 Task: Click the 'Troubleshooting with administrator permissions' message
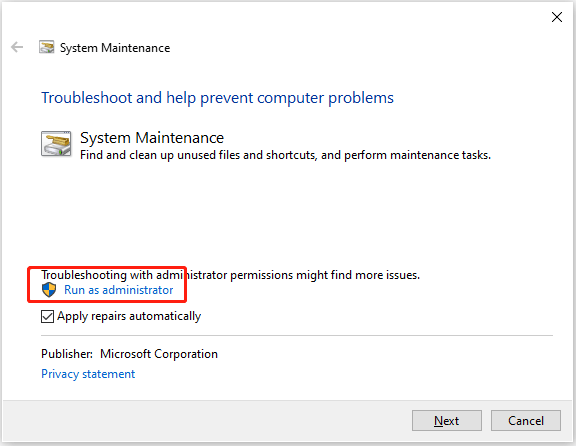point(230,275)
